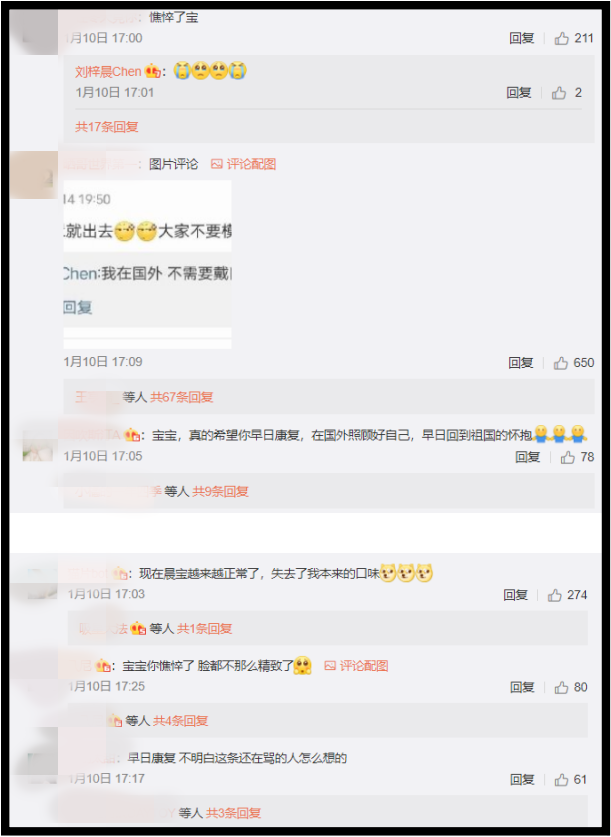This screenshot has height=837, width=611.
Task: Open 共3条回复 at the bottom
Action: tap(233, 813)
